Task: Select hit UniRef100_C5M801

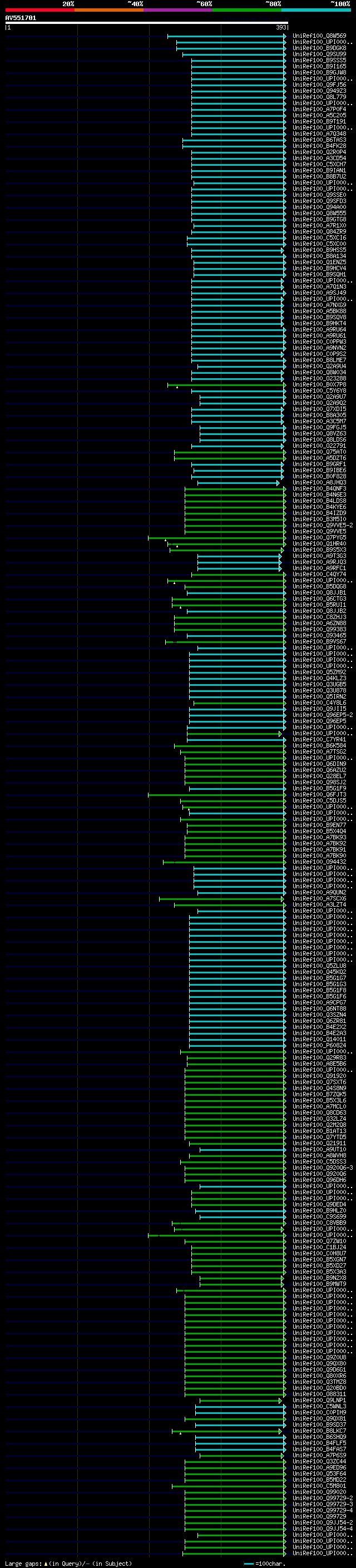Action: (x=319, y=1486)
